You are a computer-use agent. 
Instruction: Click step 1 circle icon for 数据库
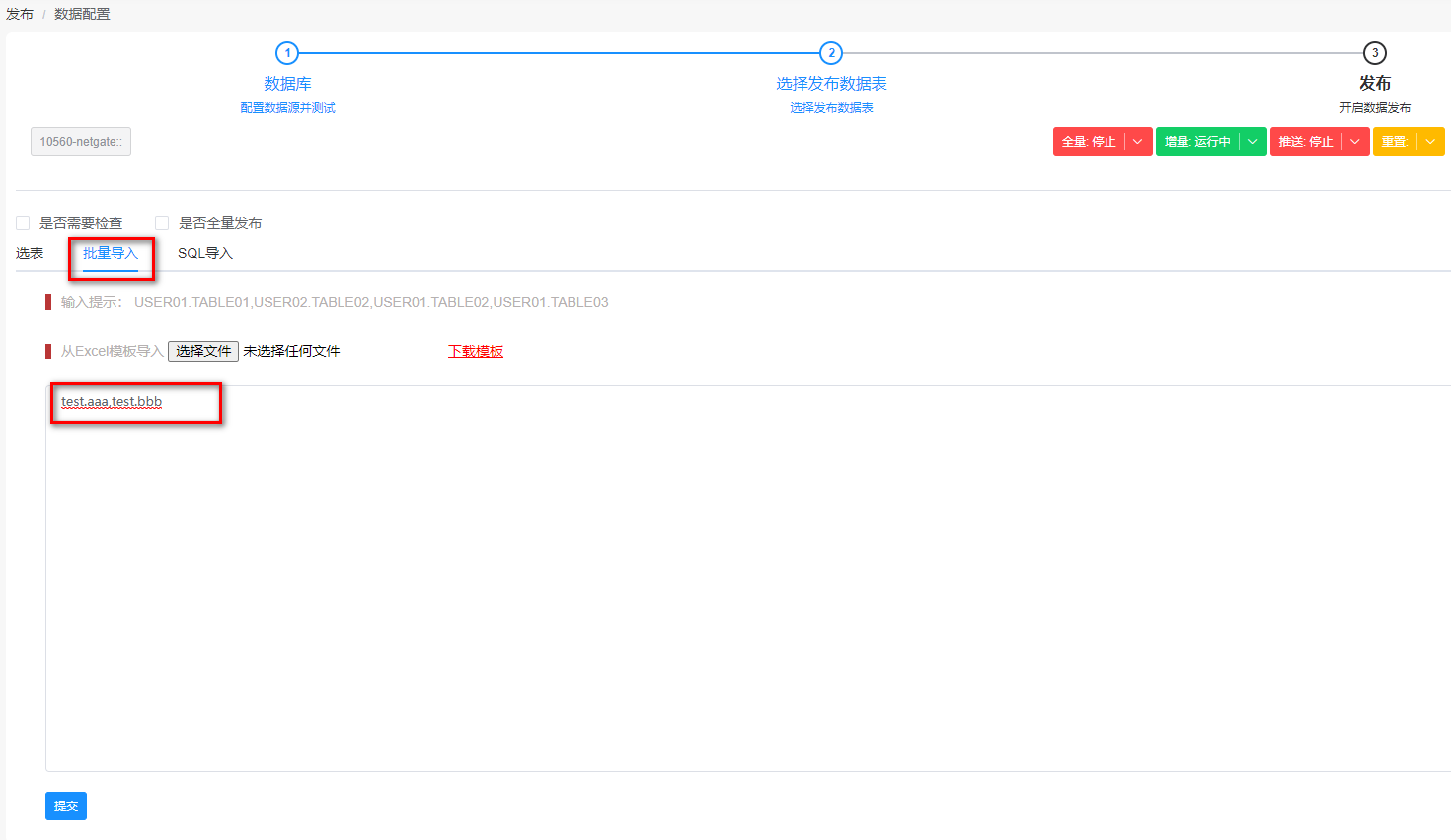click(287, 53)
